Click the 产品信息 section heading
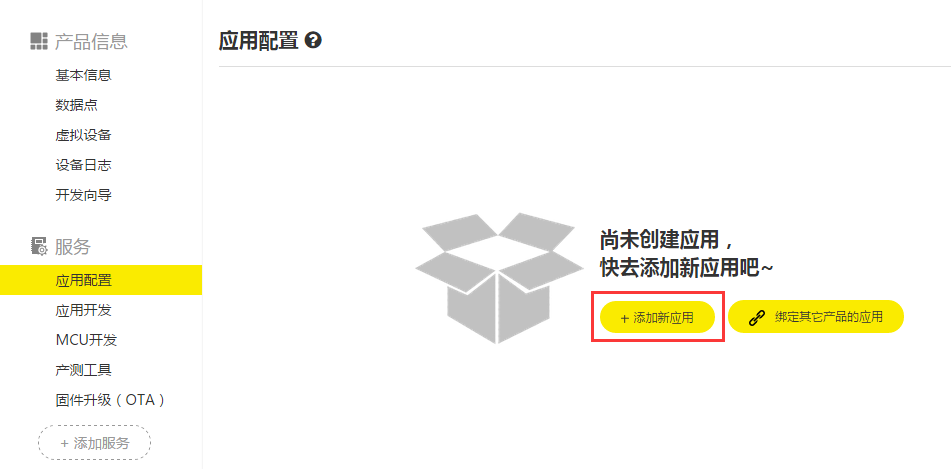Viewport: 951px width, 469px height. 91,41
